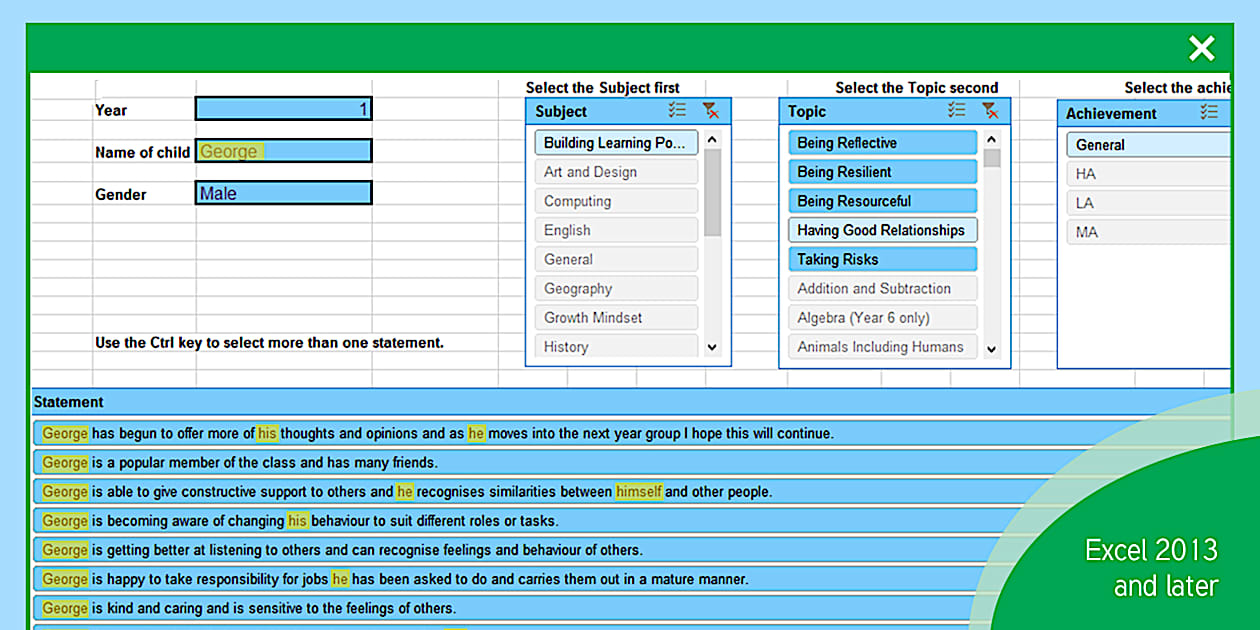Toggle the Having Good Relationships filter

point(881,230)
